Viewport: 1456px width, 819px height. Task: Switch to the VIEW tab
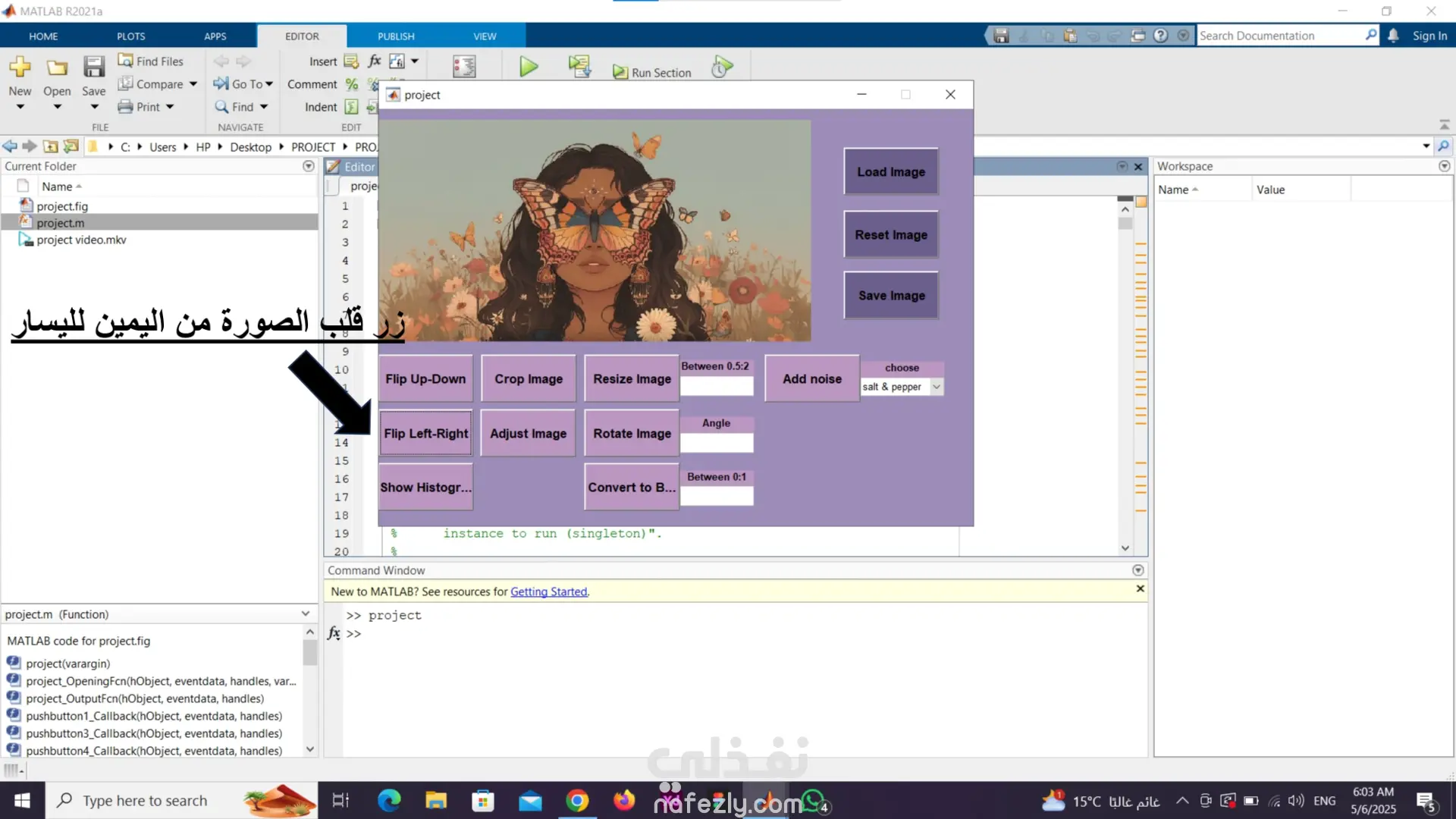click(x=485, y=36)
